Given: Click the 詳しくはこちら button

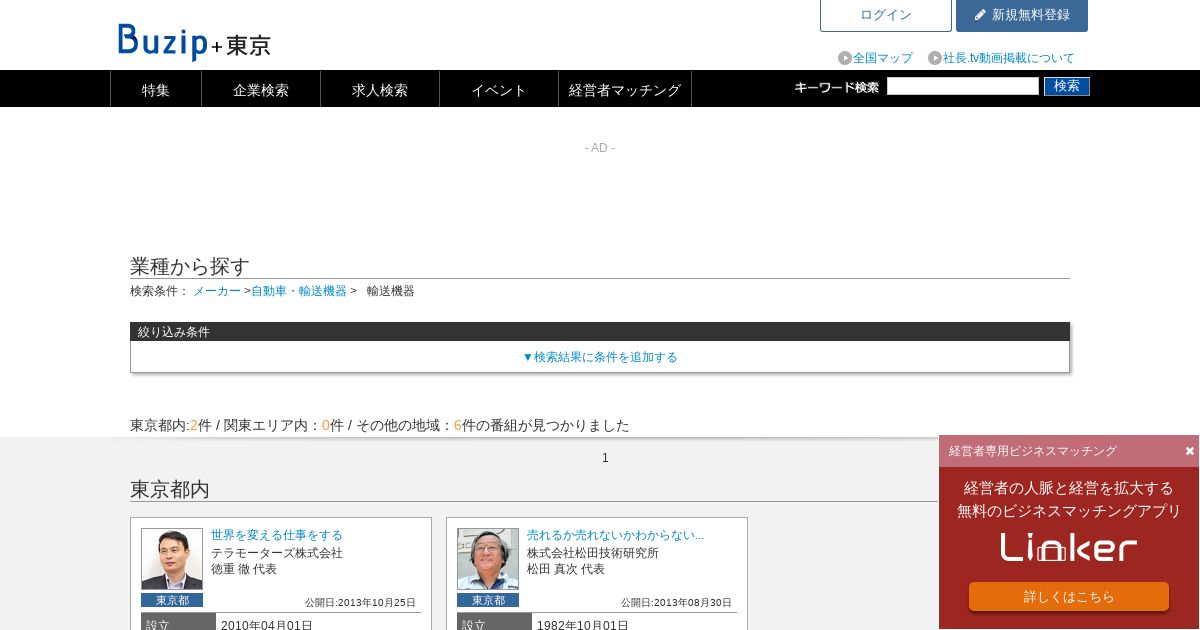Looking at the screenshot, I should coord(1069,596).
